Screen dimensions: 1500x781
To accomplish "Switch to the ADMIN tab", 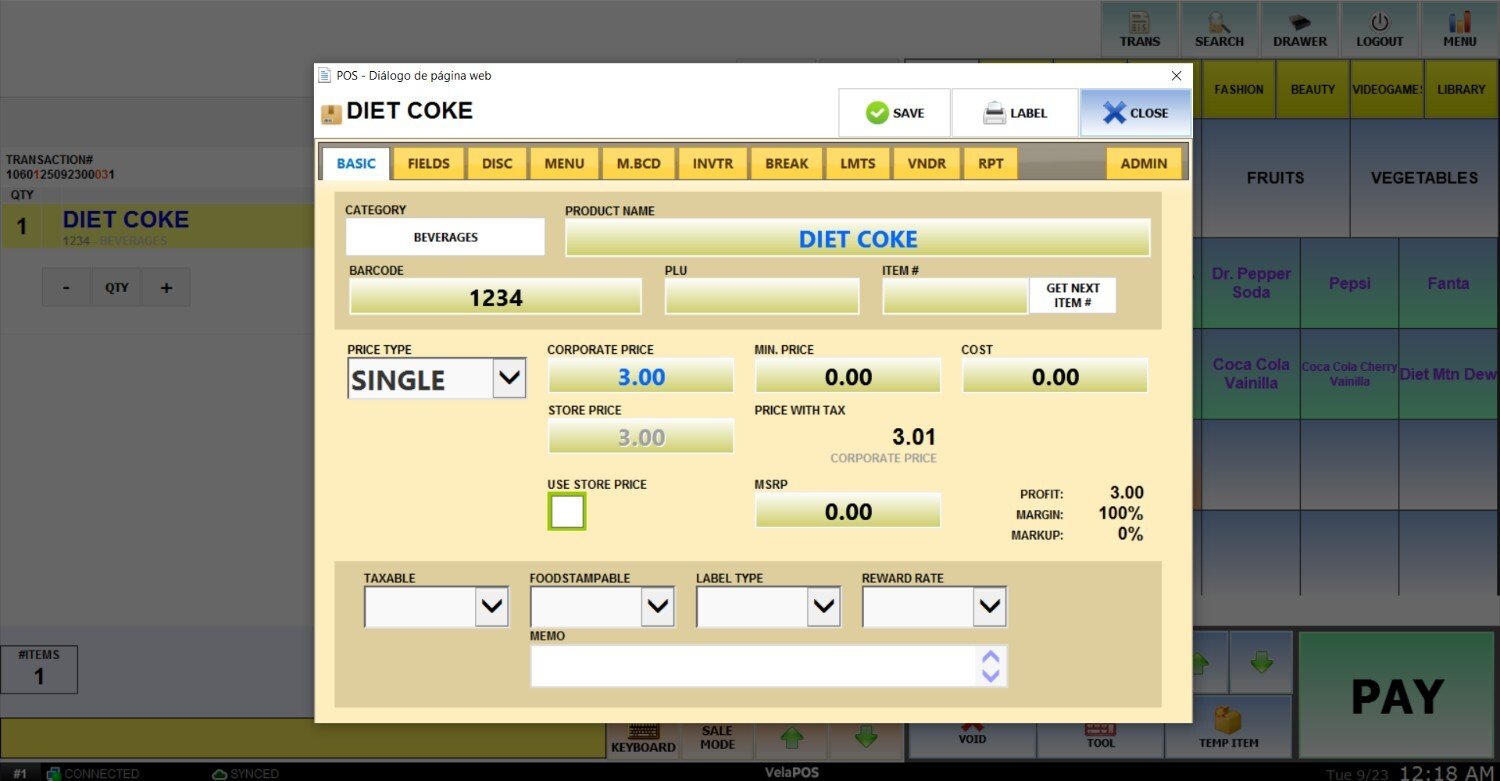I will pos(1143,164).
